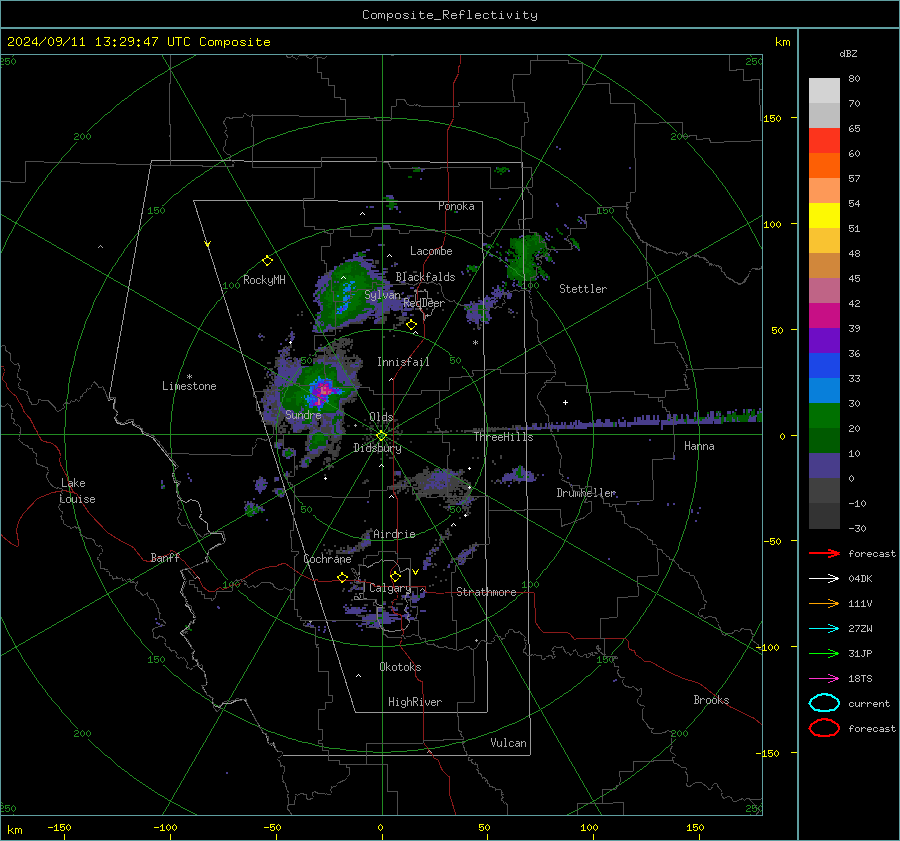Select the cyan 'current' ellipse icon
The width and height of the screenshot is (900, 841).
point(824,703)
